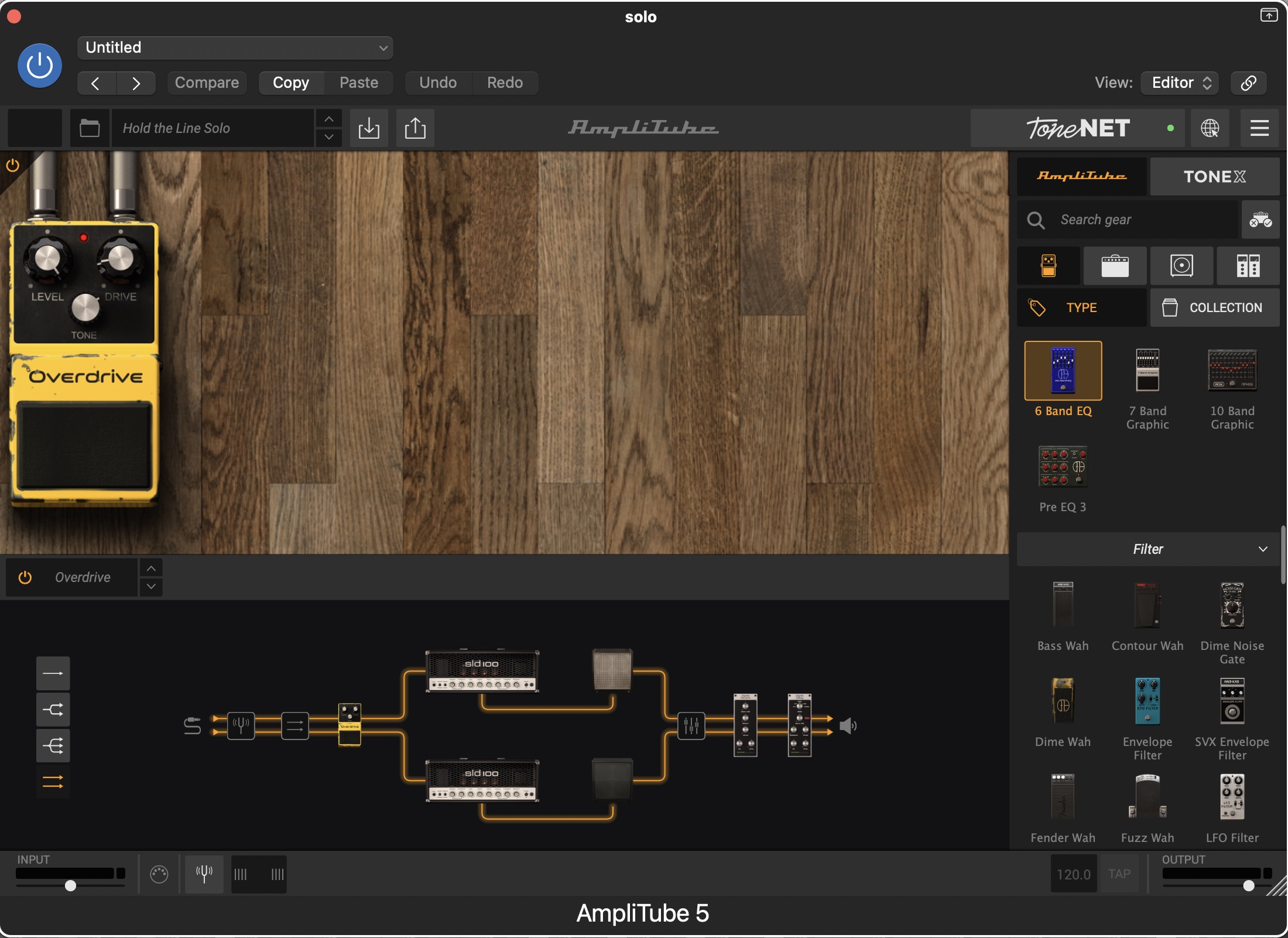The height and width of the screenshot is (938, 1288).
Task: Toggle the link chain button
Action: 1248,83
